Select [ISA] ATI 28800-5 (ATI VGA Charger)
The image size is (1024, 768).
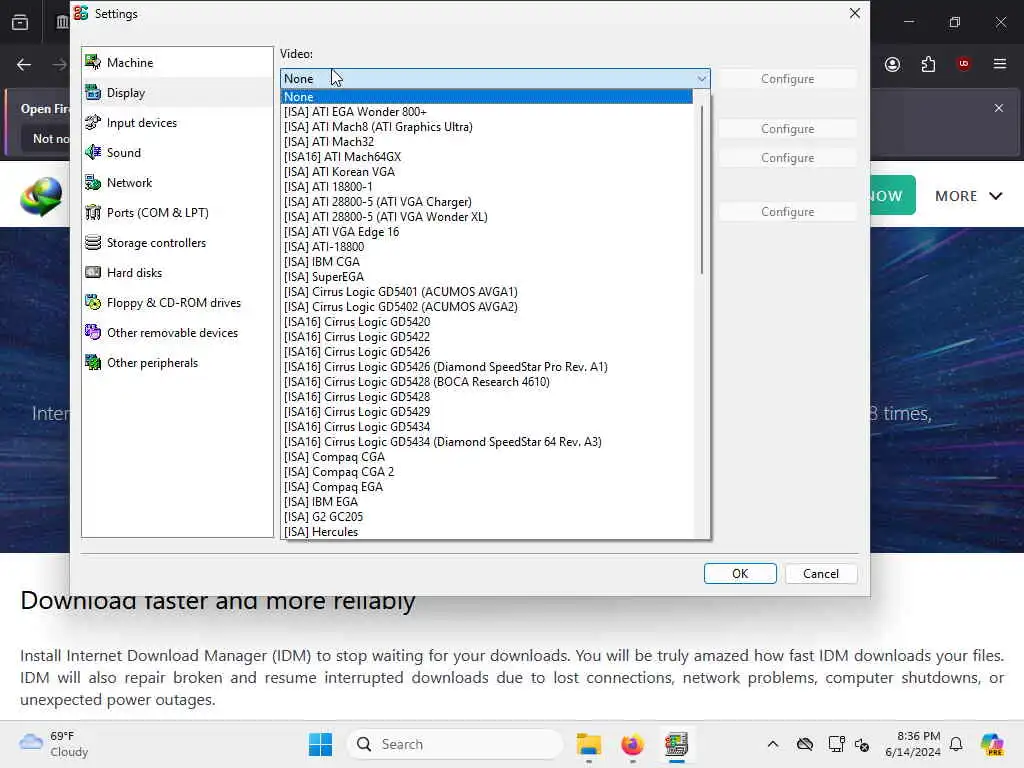[487, 202]
